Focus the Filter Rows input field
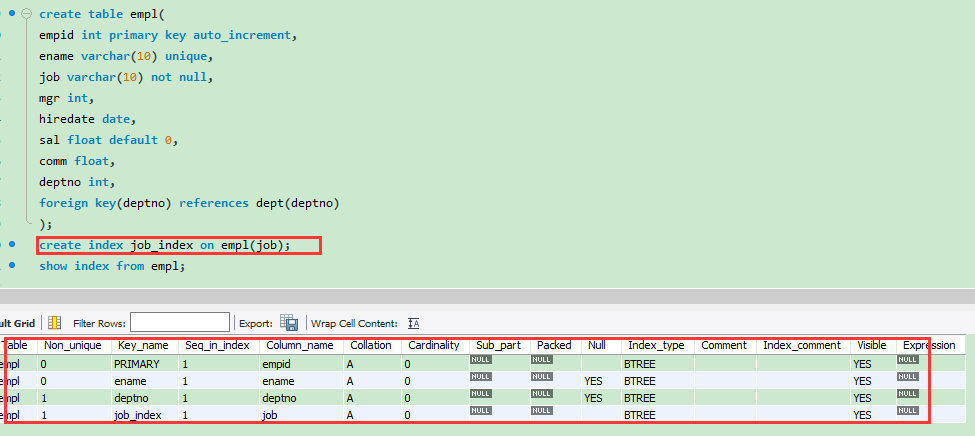This screenshot has height=436, width=975. tap(180, 322)
